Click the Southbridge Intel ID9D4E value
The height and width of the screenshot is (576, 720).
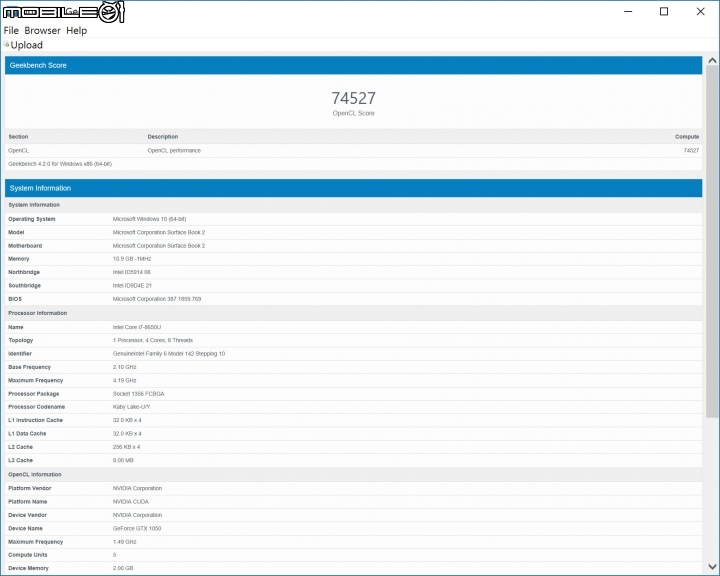132,286
